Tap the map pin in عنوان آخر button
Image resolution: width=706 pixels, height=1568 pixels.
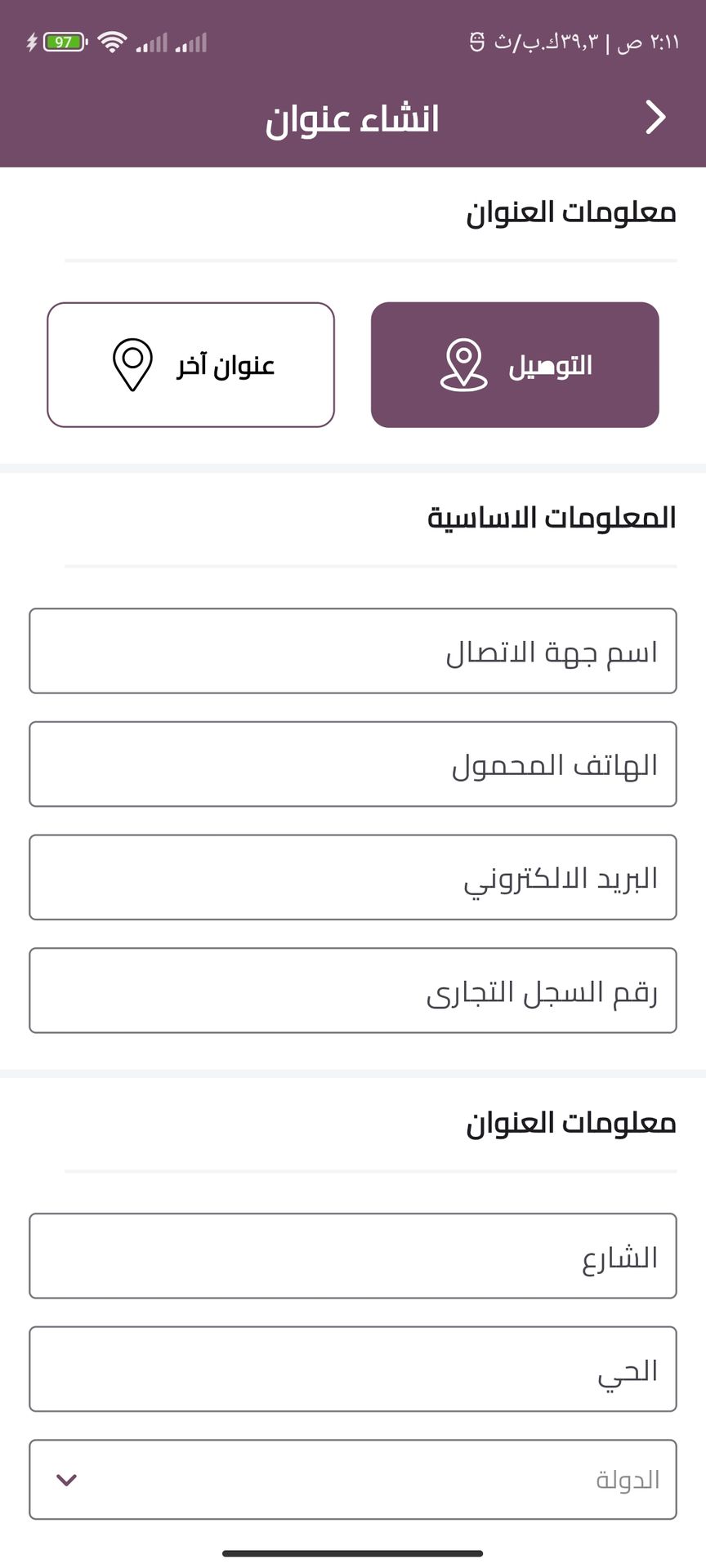[132, 365]
